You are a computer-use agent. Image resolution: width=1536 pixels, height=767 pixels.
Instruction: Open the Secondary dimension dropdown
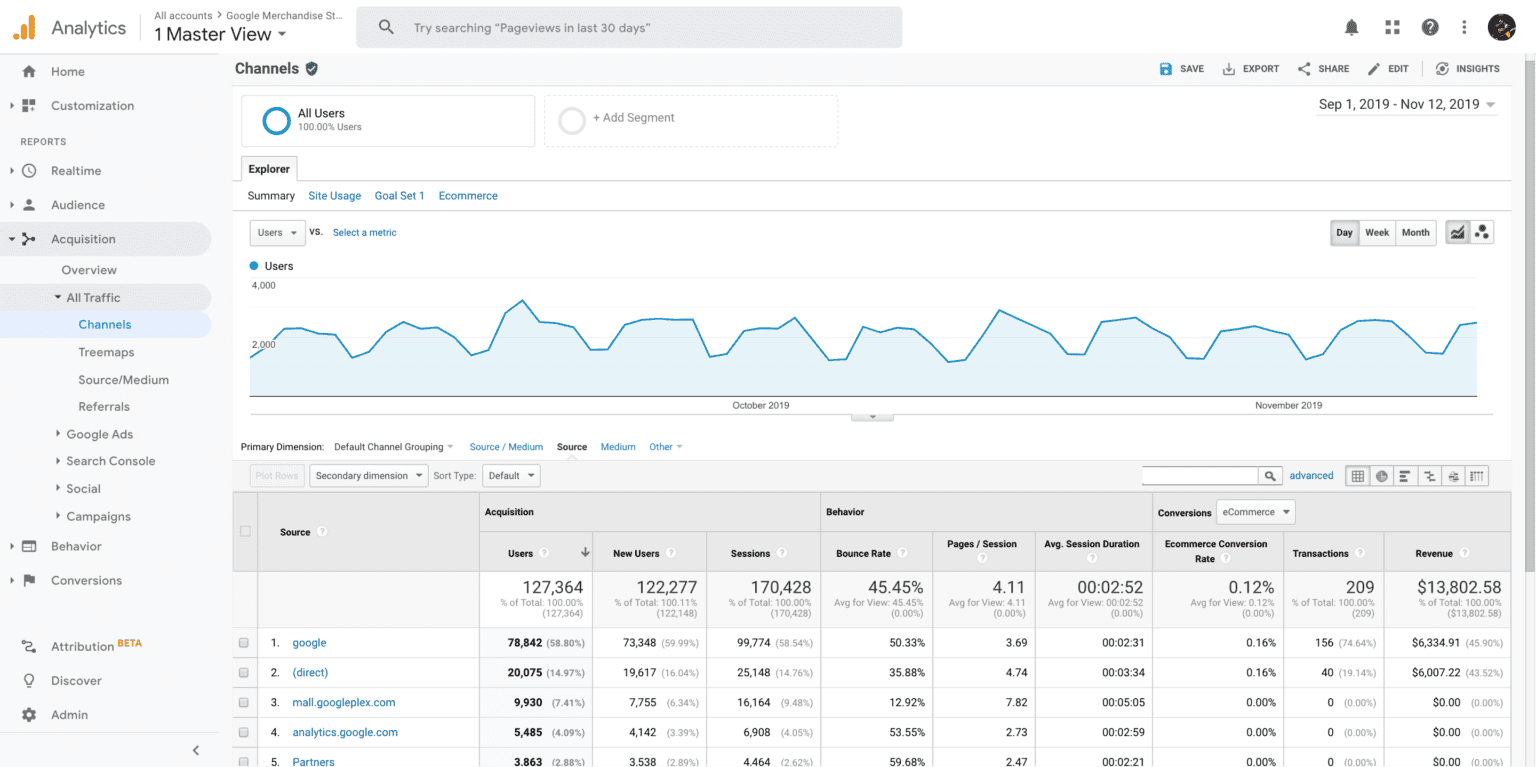pyautogui.click(x=369, y=476)
